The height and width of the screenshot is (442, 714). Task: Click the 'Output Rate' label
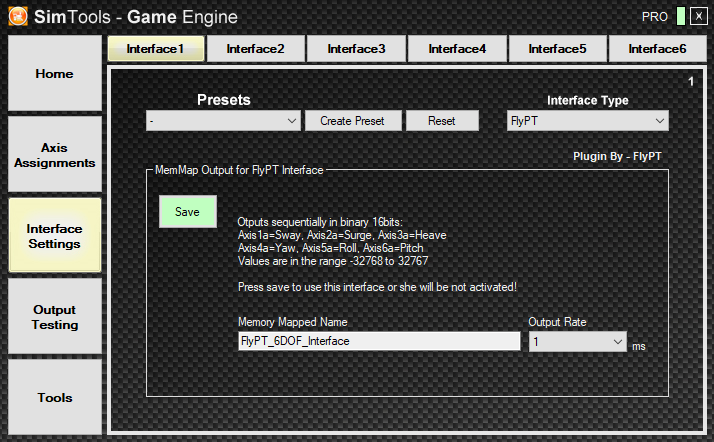click(557, 322)
